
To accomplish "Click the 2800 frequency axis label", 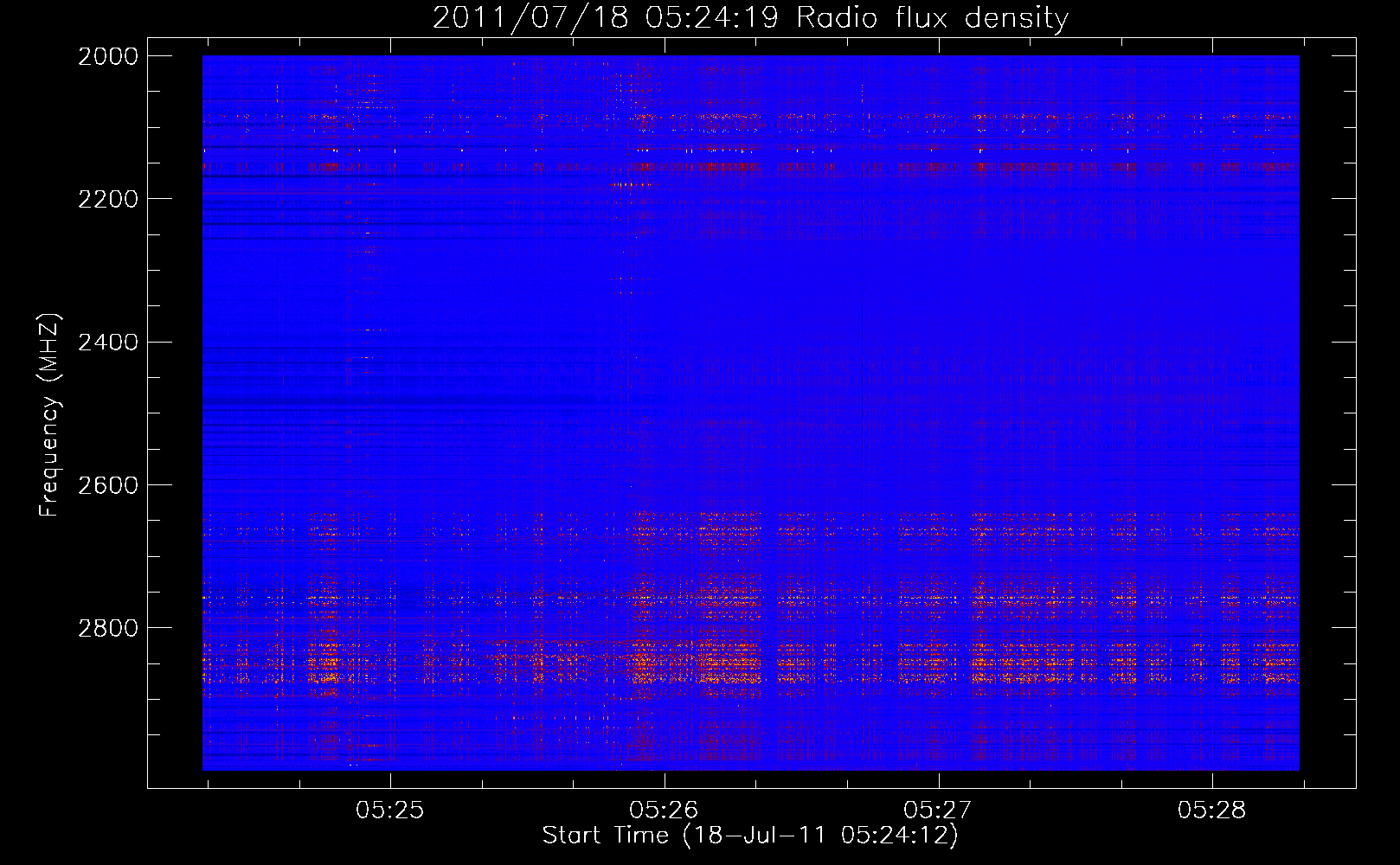I will pyautogui.click(x=107, y=628).
